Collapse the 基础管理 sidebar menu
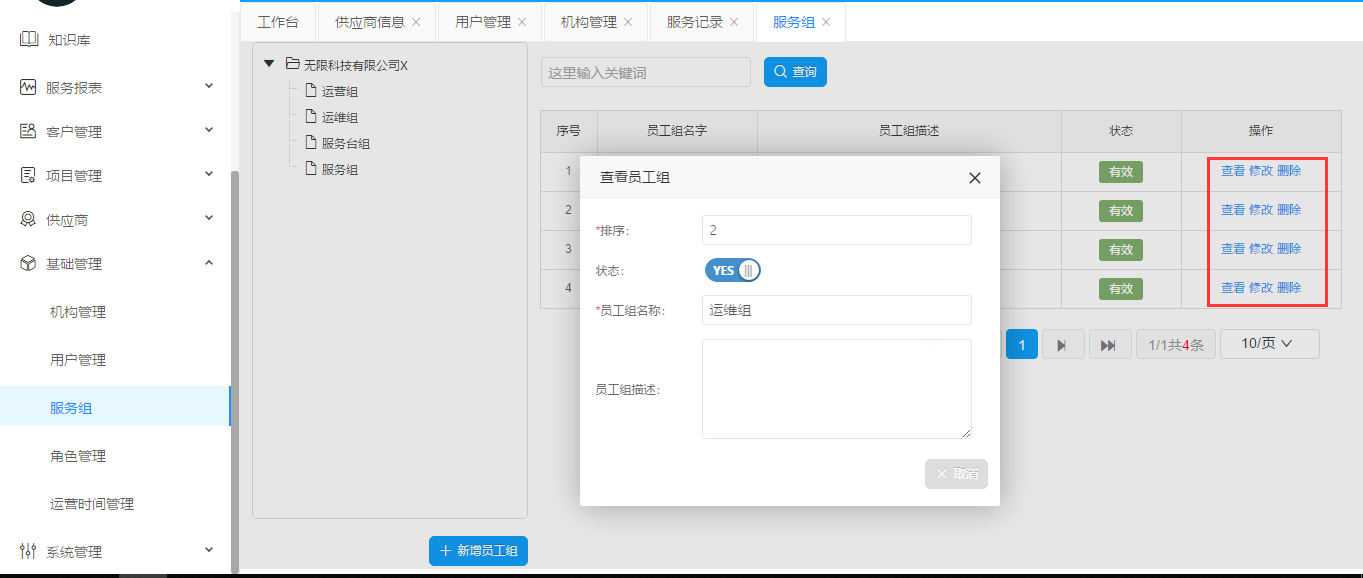 [209, 263]
